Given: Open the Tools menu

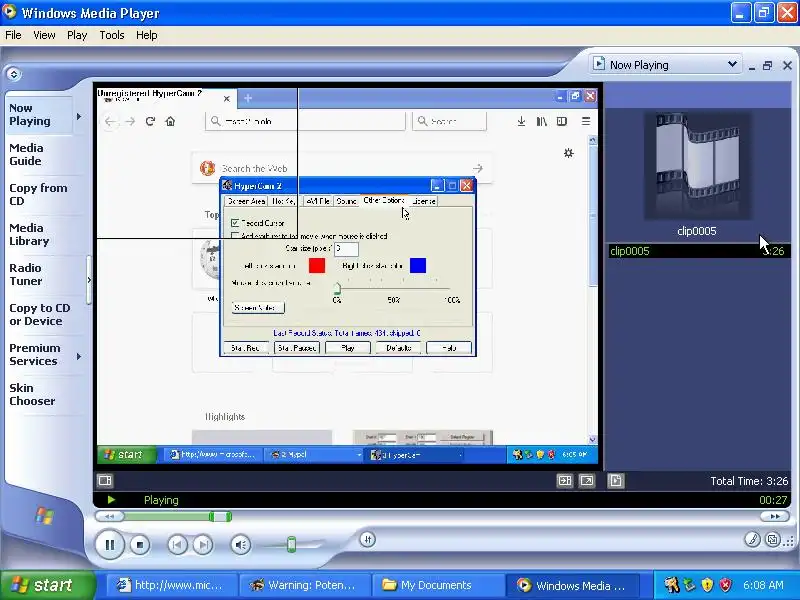Looking at the screenshot, I should 112,35.
